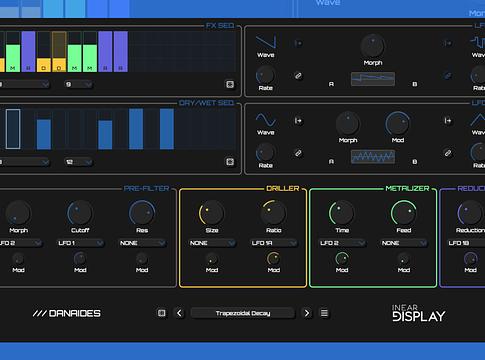Click the A/B waveform display in the sine LFO
Screen dimensions: 485x360
click(373, 157)
